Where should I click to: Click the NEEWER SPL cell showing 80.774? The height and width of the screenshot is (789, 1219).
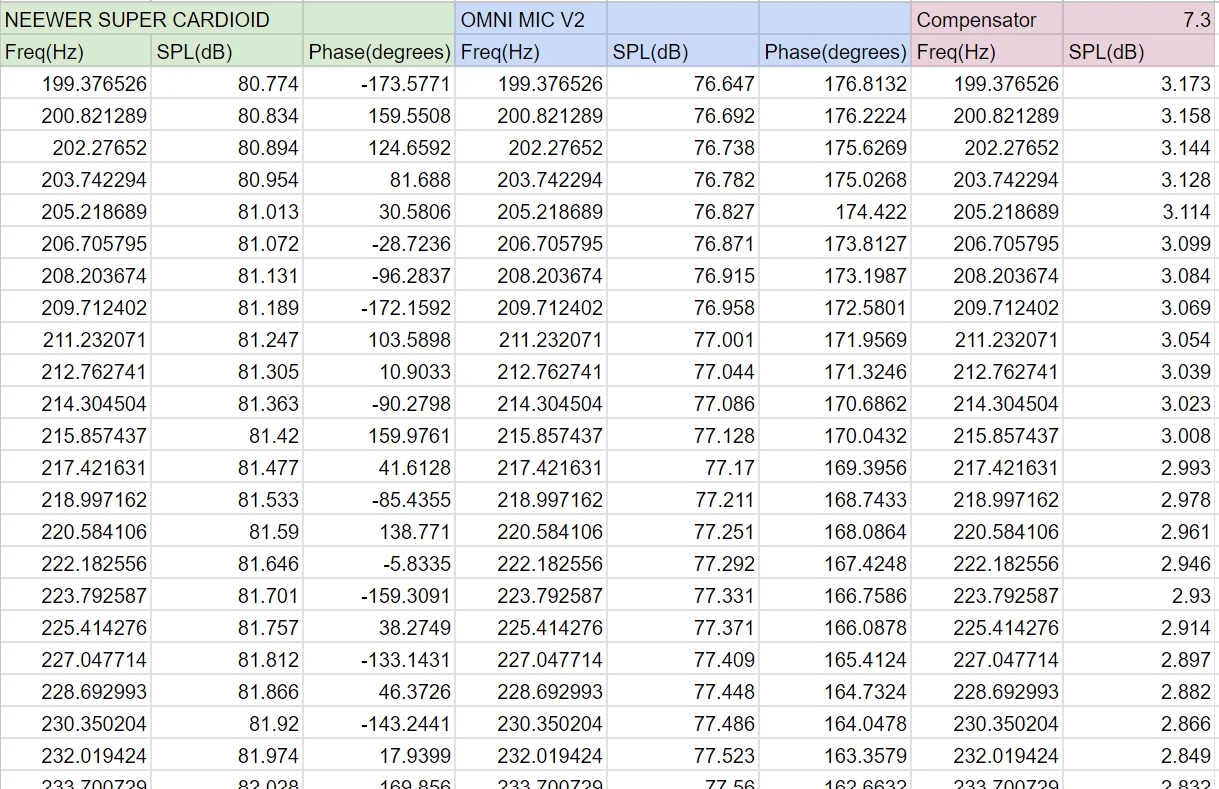pos(228,84)
